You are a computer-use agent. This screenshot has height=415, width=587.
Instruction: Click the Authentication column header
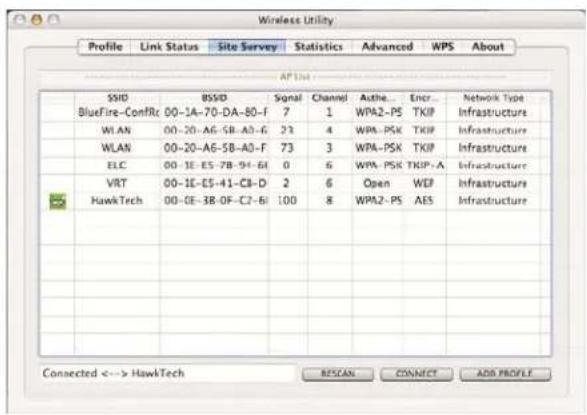click(x=377, y=98)
